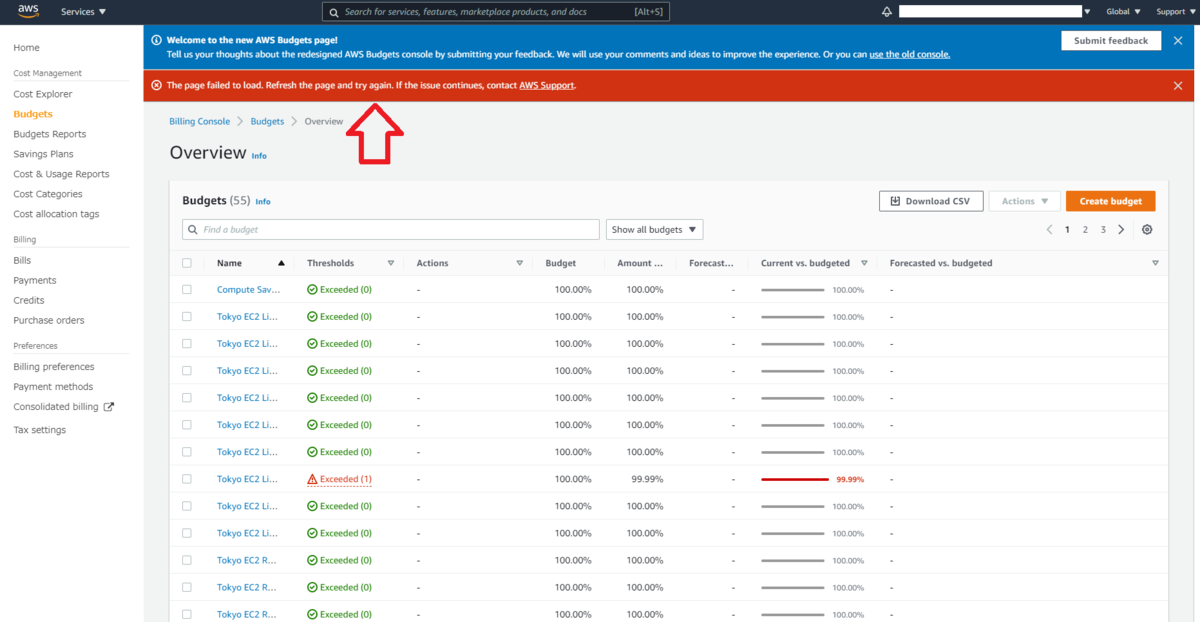Click the red 99.99% progress bar
Screen dimensions: 1200x622
[x=795, y=479]
